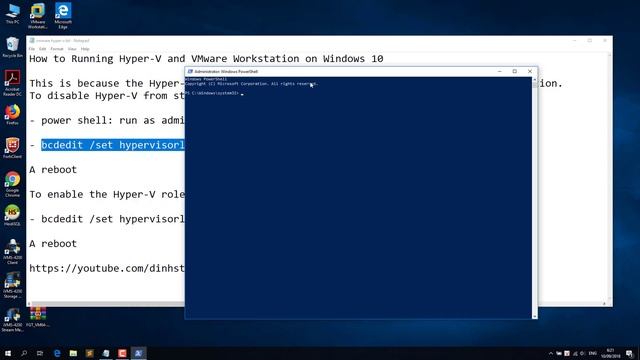Open the Notepad Edit menu

pyautogui.click(x=42, y=49)
